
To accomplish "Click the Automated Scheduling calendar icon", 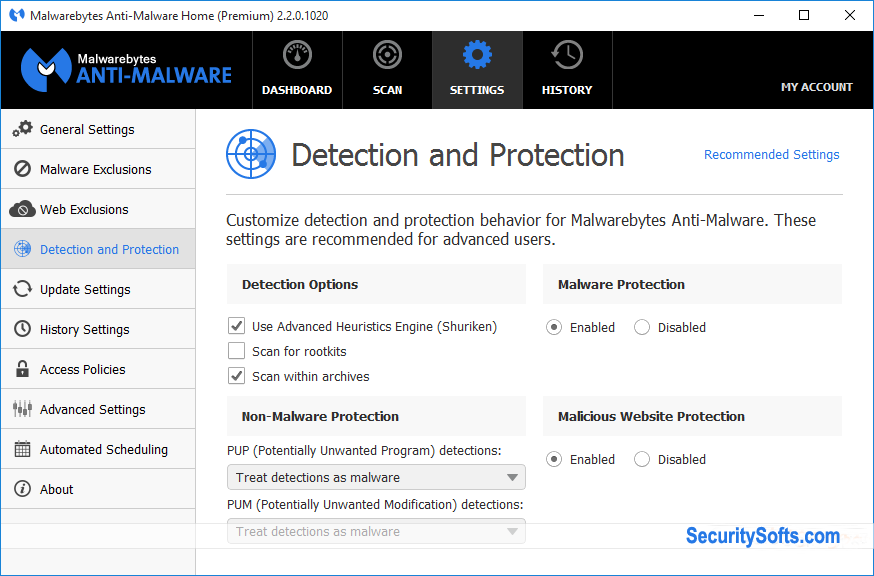I will tap(22, 449).
